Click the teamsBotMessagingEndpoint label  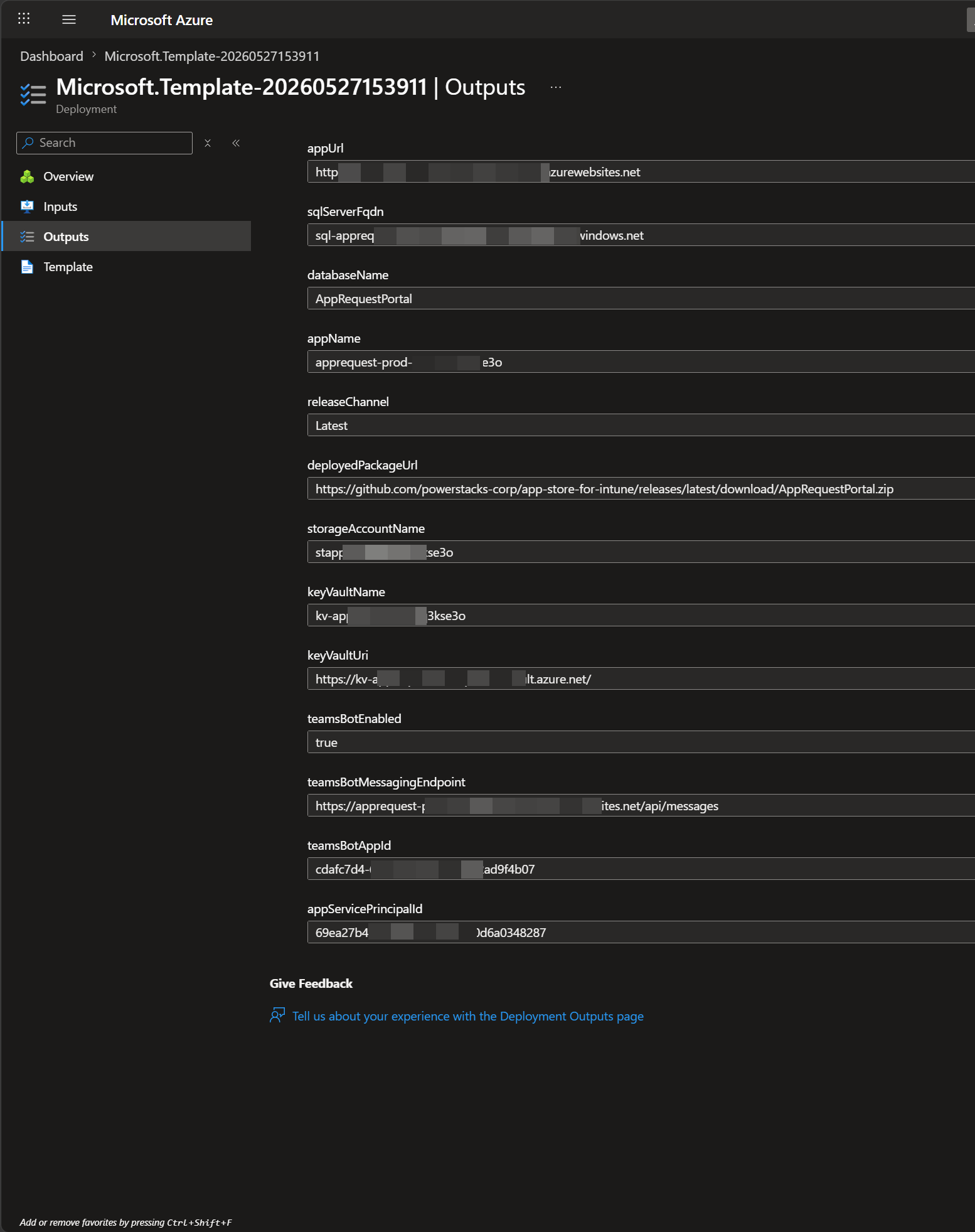(x=386, y=782)
